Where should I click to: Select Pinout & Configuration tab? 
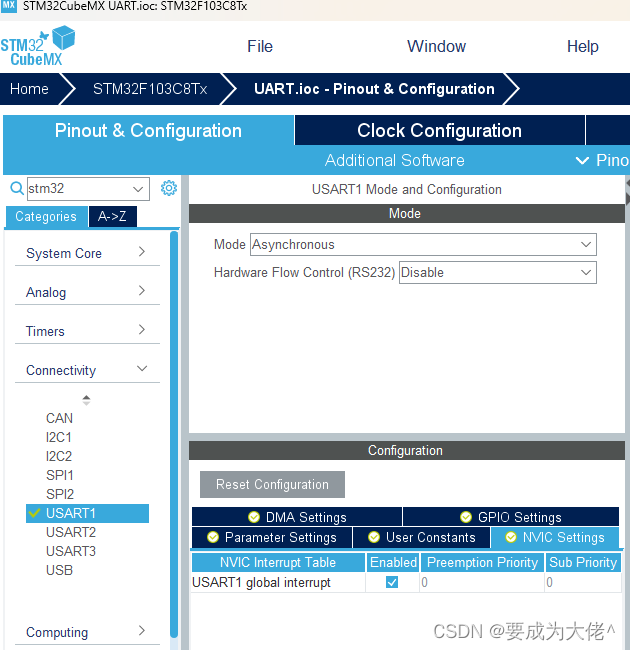click(x=148, y=130)
